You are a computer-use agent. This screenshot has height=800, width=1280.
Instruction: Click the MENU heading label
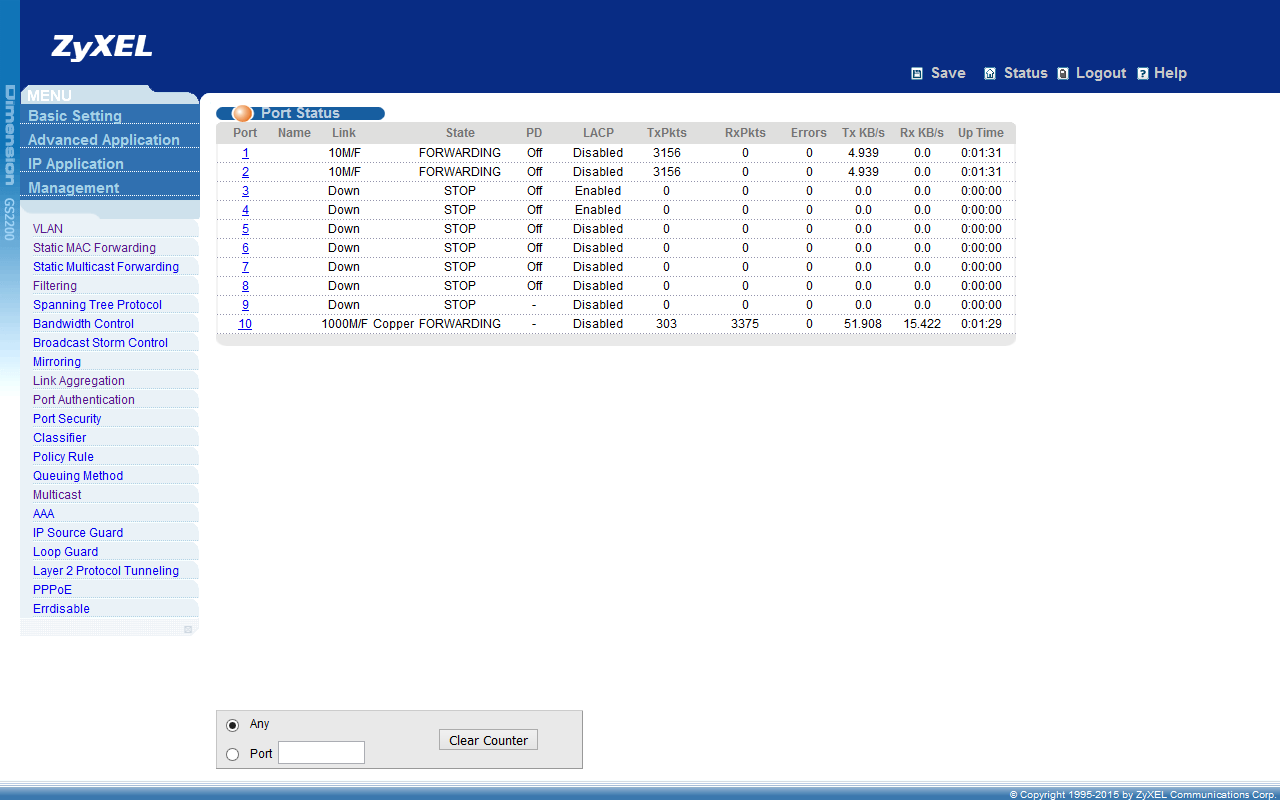(x=49, y=96)
